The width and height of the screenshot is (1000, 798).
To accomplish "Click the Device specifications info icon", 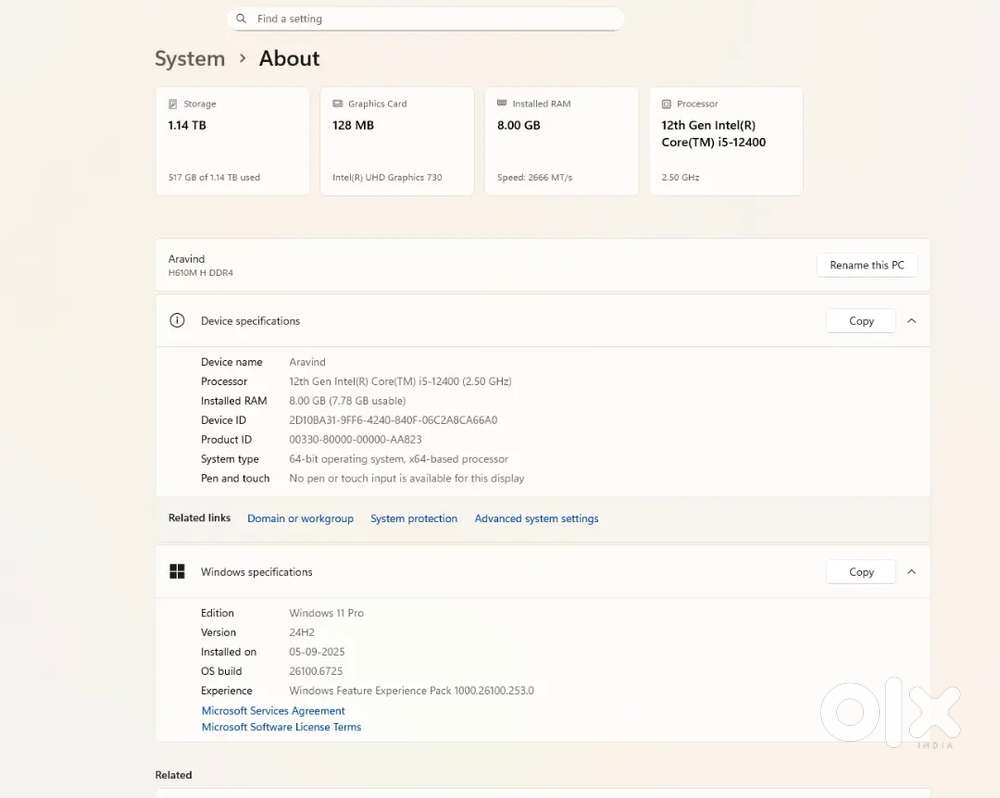I will 177,321.
